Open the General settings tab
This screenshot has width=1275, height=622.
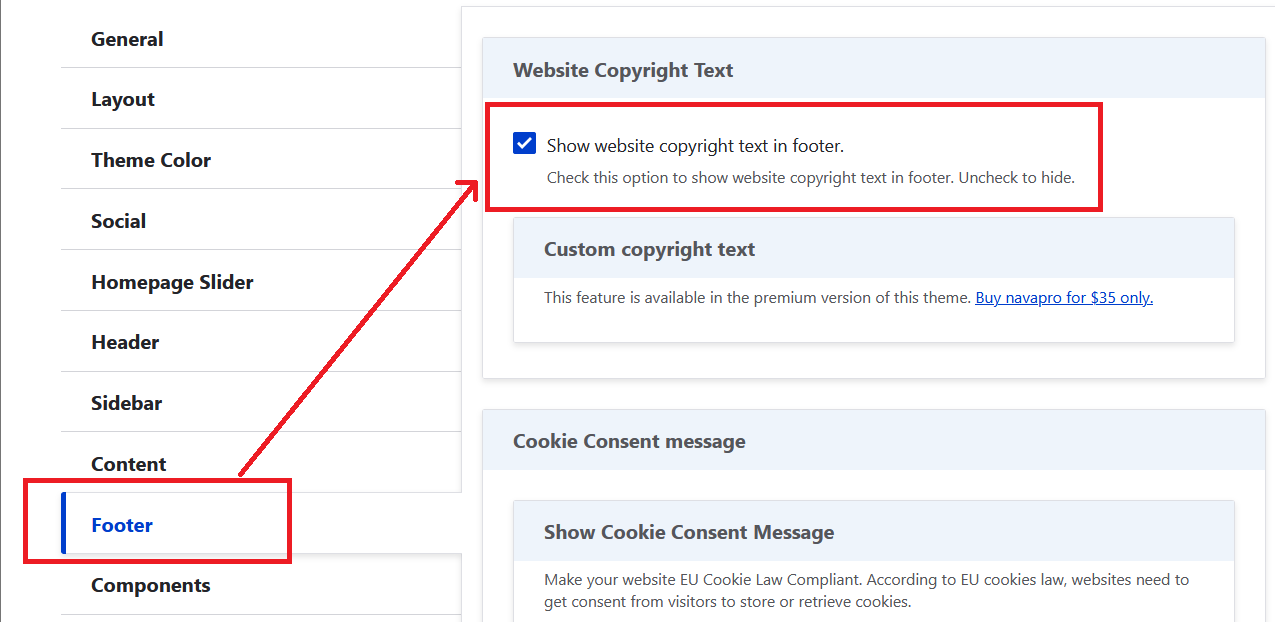pos(127,39)
